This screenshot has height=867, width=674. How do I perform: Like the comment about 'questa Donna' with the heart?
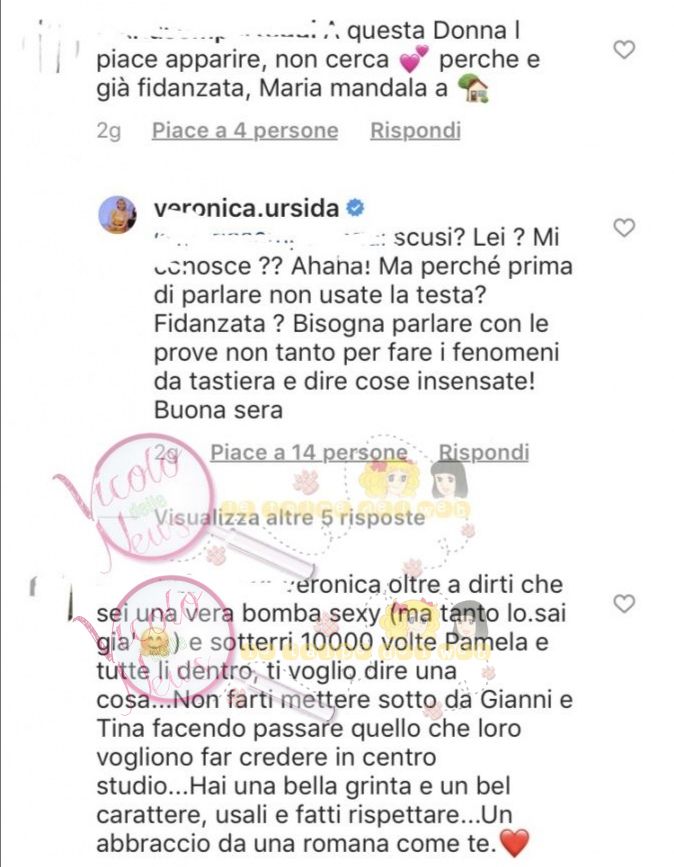click(624, 50)
